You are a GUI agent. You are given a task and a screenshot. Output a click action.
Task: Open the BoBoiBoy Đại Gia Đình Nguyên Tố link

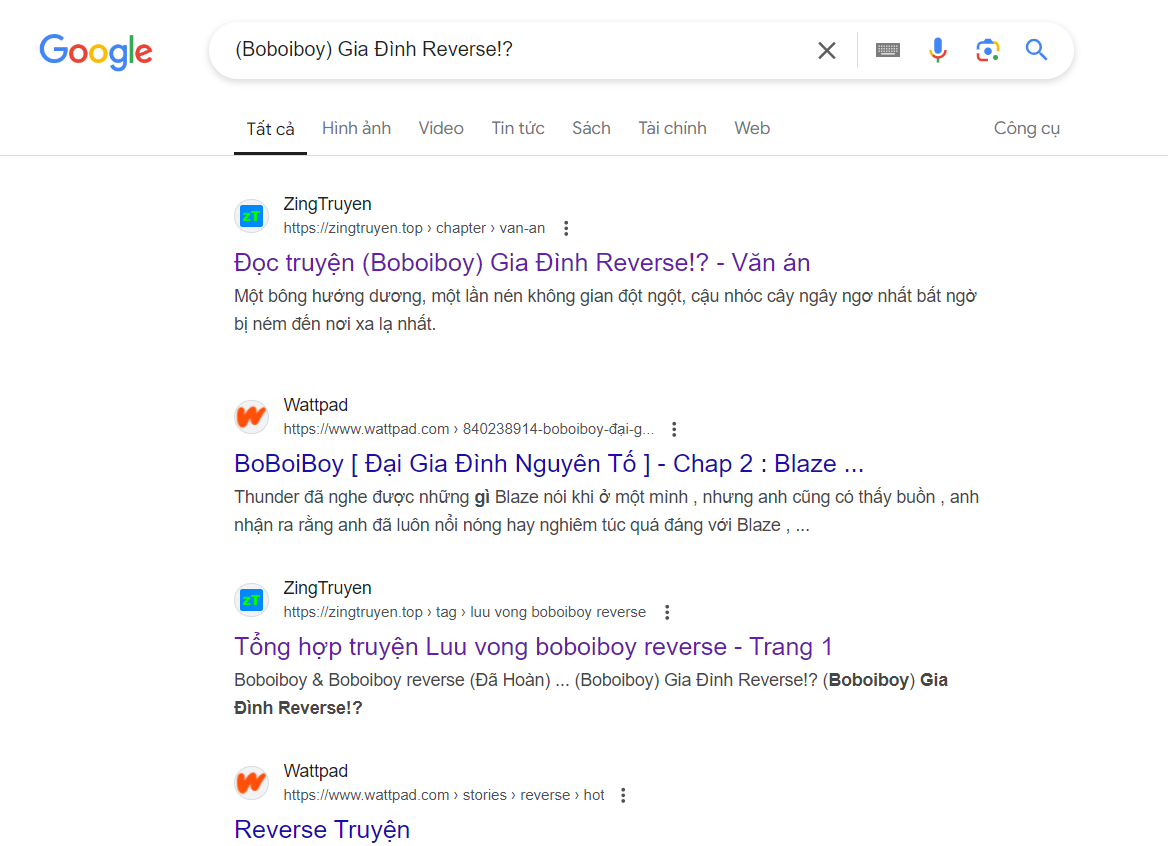tap(549, 464)
